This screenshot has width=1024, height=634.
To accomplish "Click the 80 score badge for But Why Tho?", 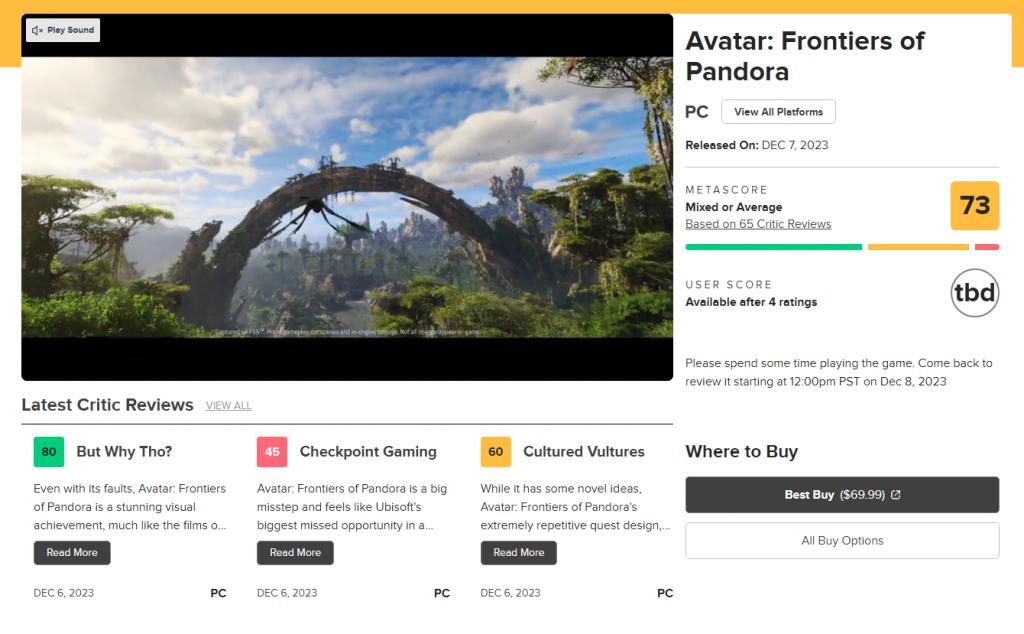I will (x=48, y=452).
